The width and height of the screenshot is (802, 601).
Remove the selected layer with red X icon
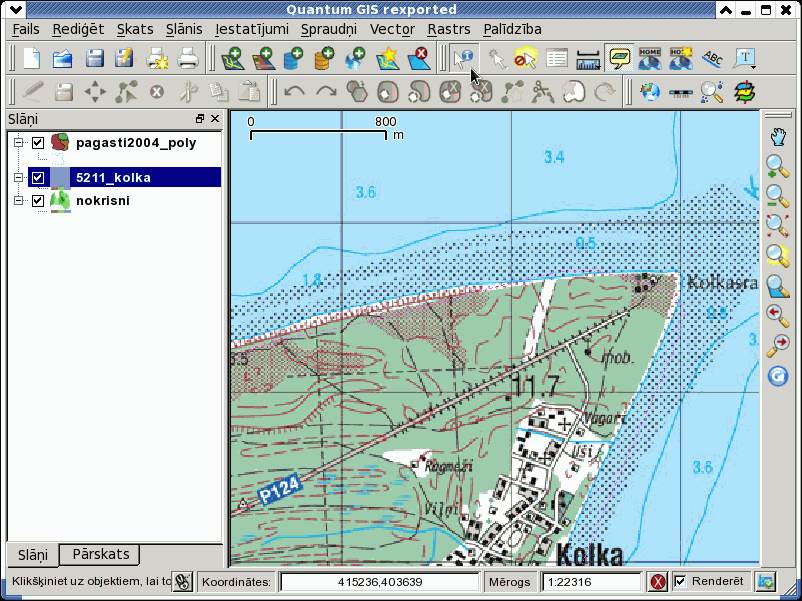(418, 58)
